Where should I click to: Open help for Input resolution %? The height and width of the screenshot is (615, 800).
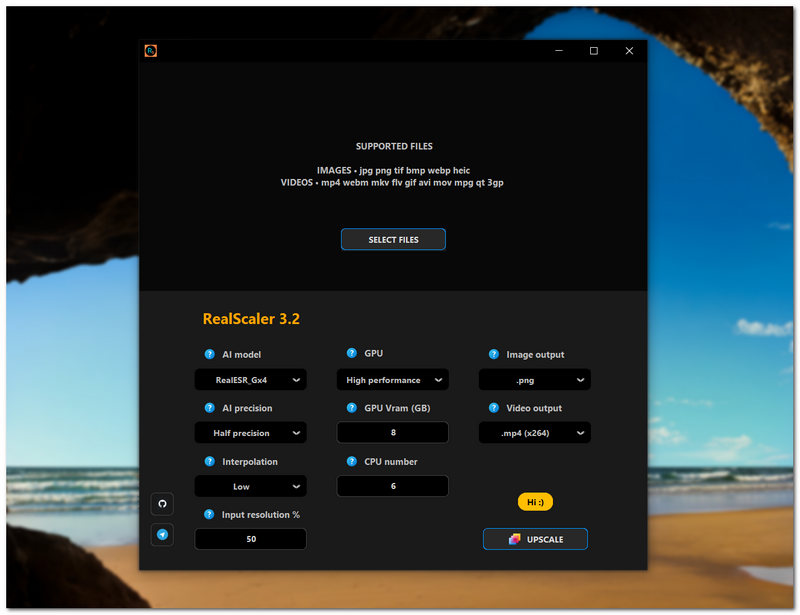coord(209,514)
